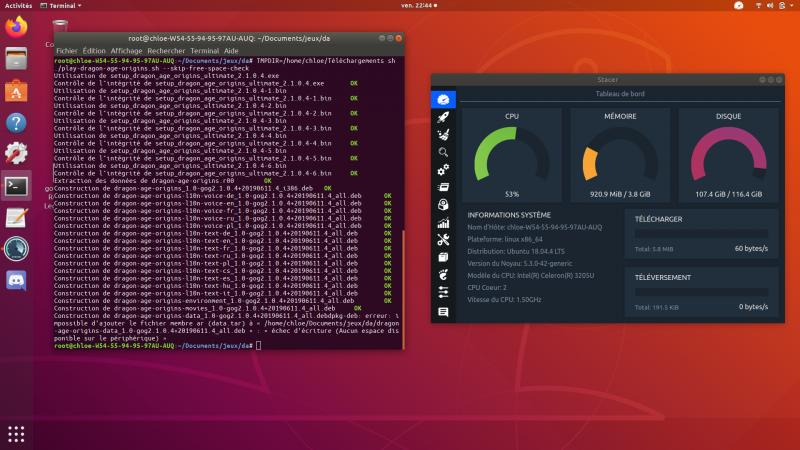Image resolution: width=800 pixels, height=450 pixels.
Task: Click the Terminal window scrollbar
Action: click(x=404, y=288)
